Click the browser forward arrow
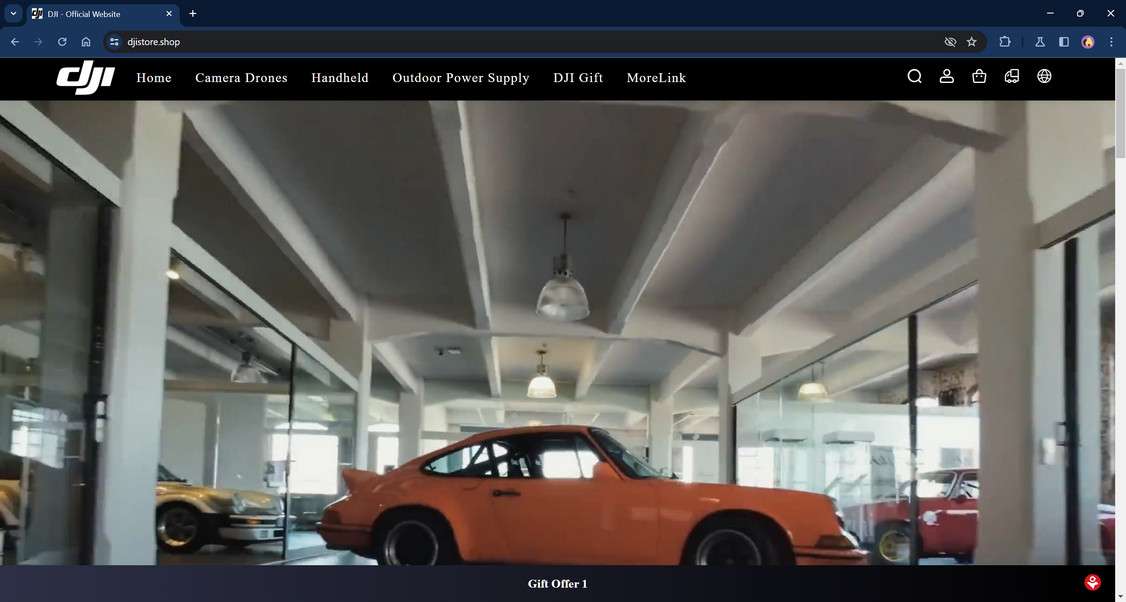1126x602 pixels. coord(38,42)
